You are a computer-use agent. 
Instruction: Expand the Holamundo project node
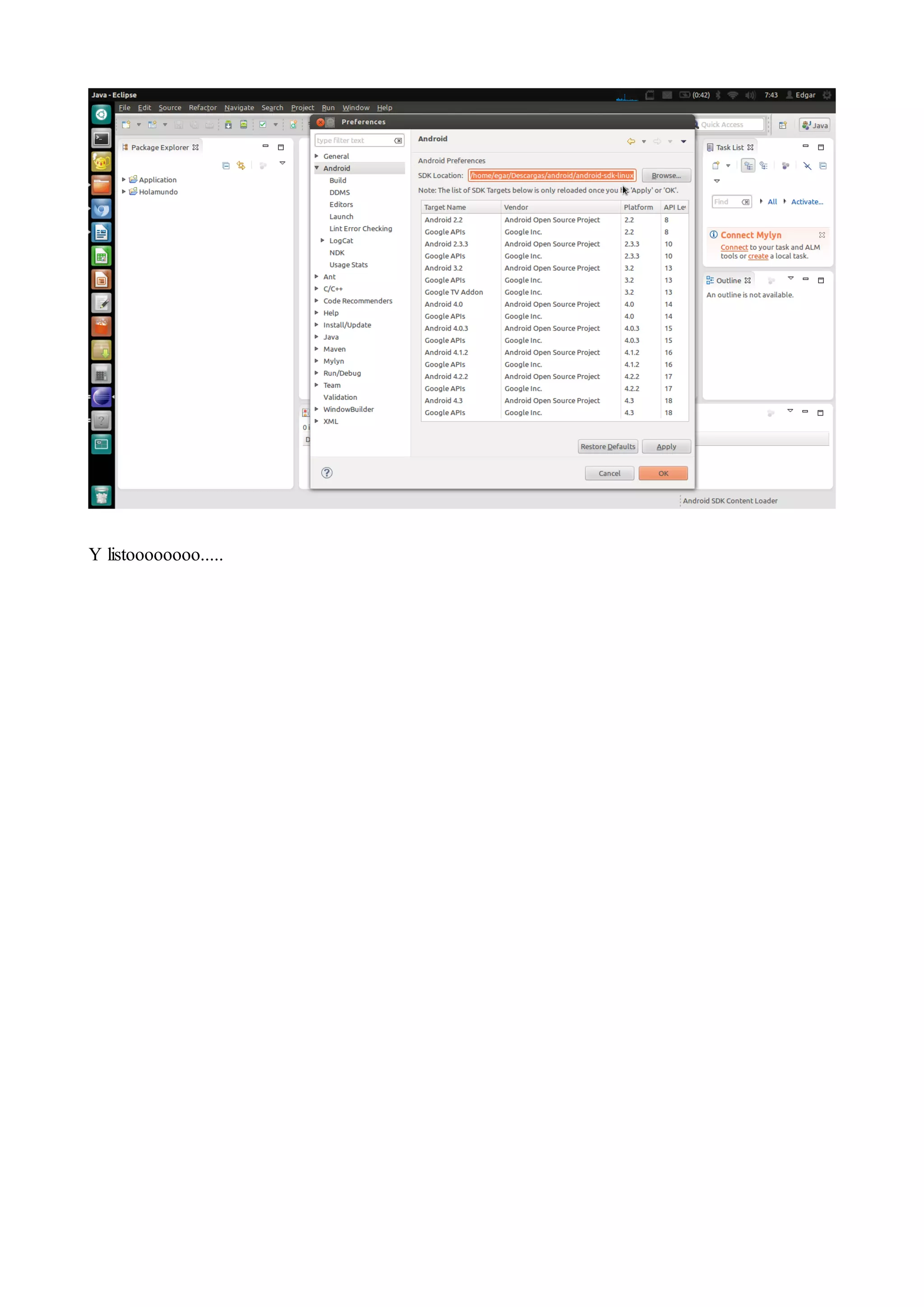tap(124, 192)
